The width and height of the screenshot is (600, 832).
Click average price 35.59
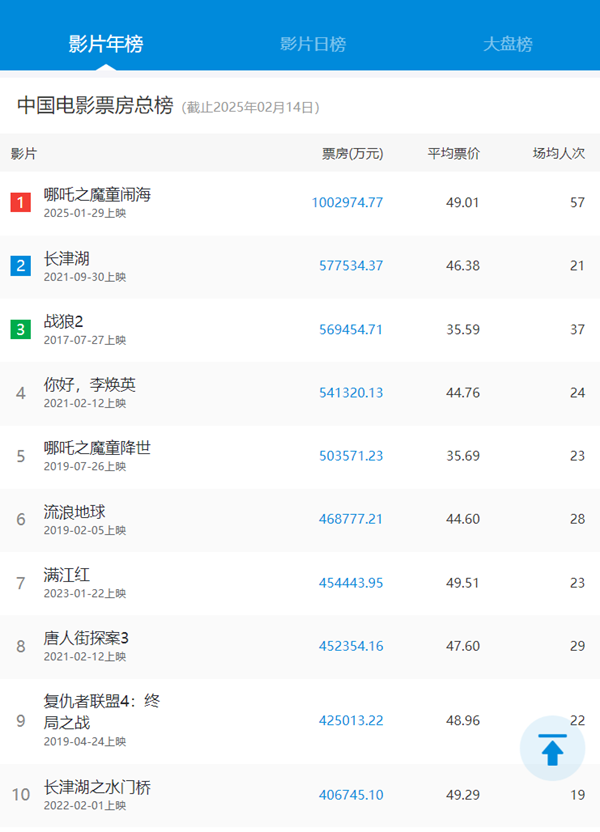pos(463,329)
